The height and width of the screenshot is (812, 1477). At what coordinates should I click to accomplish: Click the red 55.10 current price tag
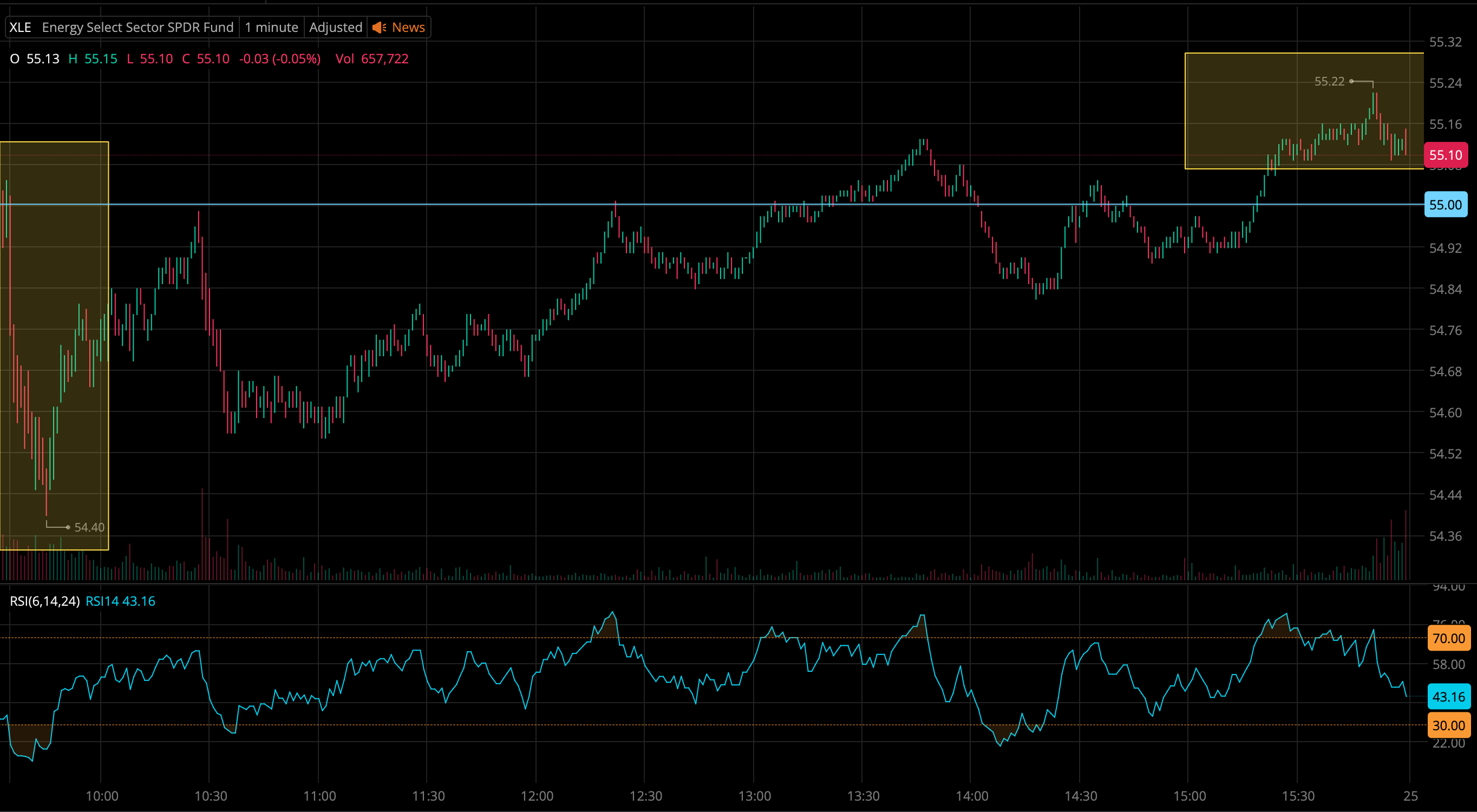pyautogui.click(x=1445, y=155)
